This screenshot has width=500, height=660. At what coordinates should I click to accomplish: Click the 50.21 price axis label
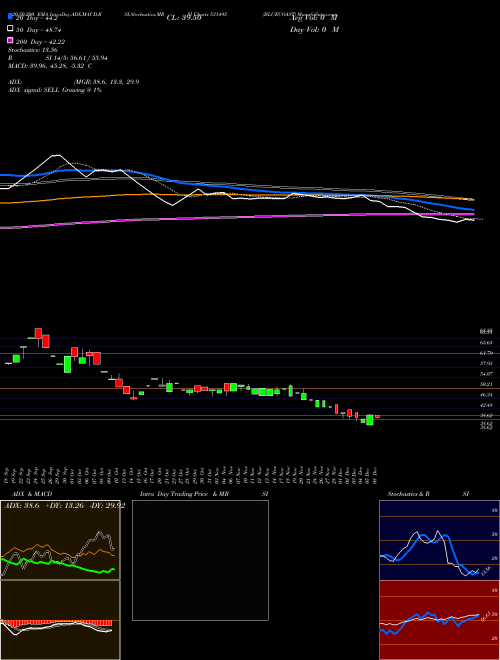pos(487,384)
